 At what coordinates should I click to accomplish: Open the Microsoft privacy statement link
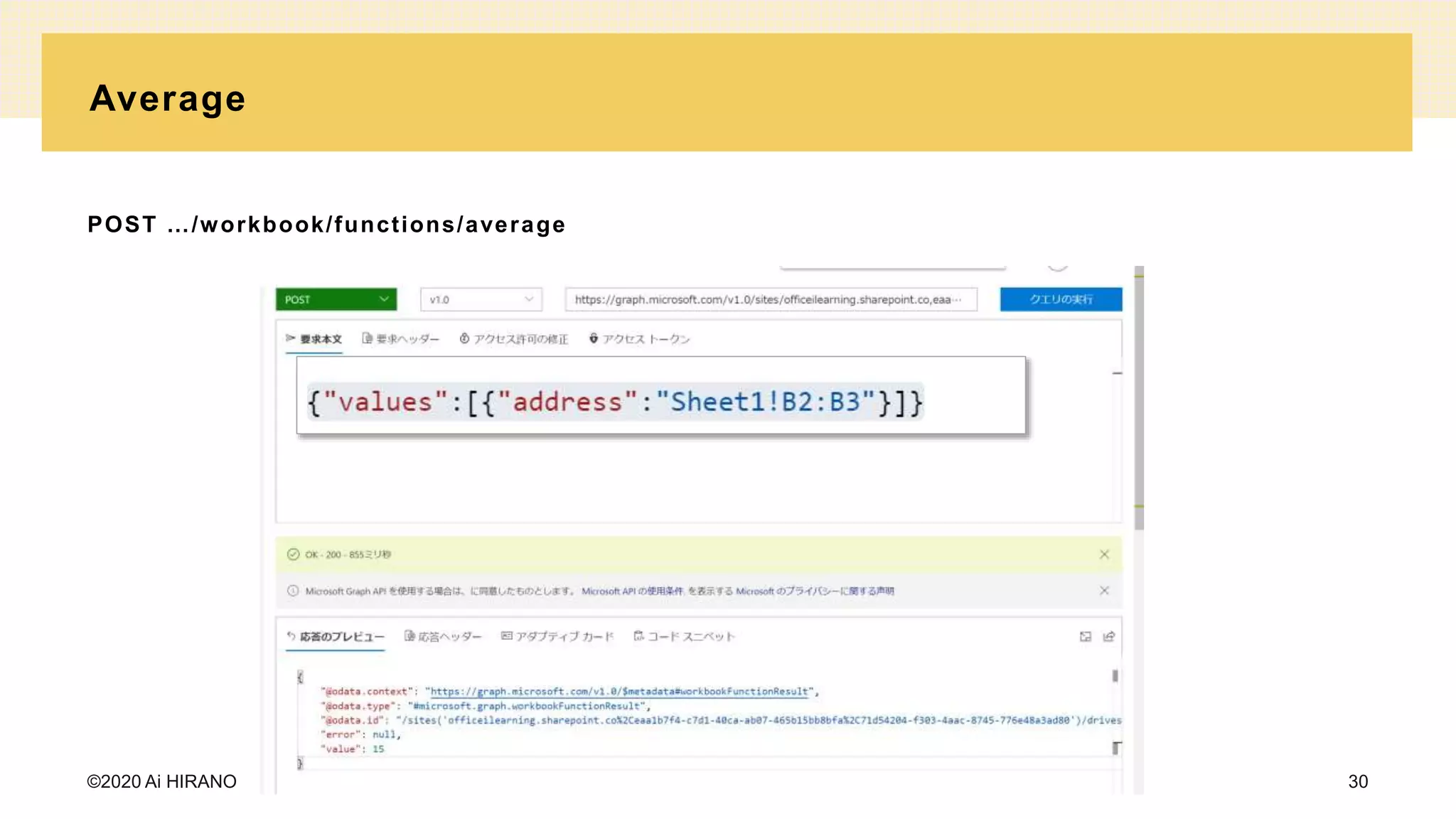pyautogui.click(x=815, y=591)
